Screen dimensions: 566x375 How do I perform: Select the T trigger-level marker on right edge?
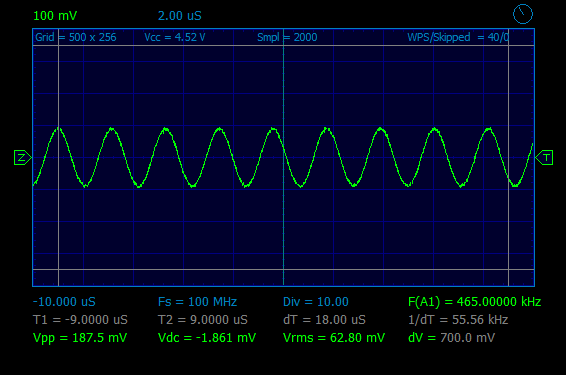[x=544, y=158]
